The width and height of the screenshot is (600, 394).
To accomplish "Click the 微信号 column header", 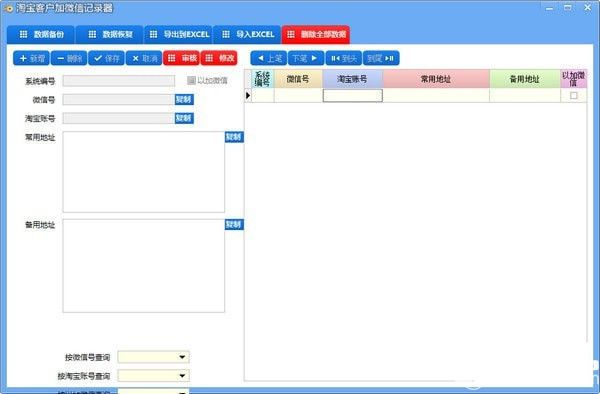I will click(x=298, y=79).
